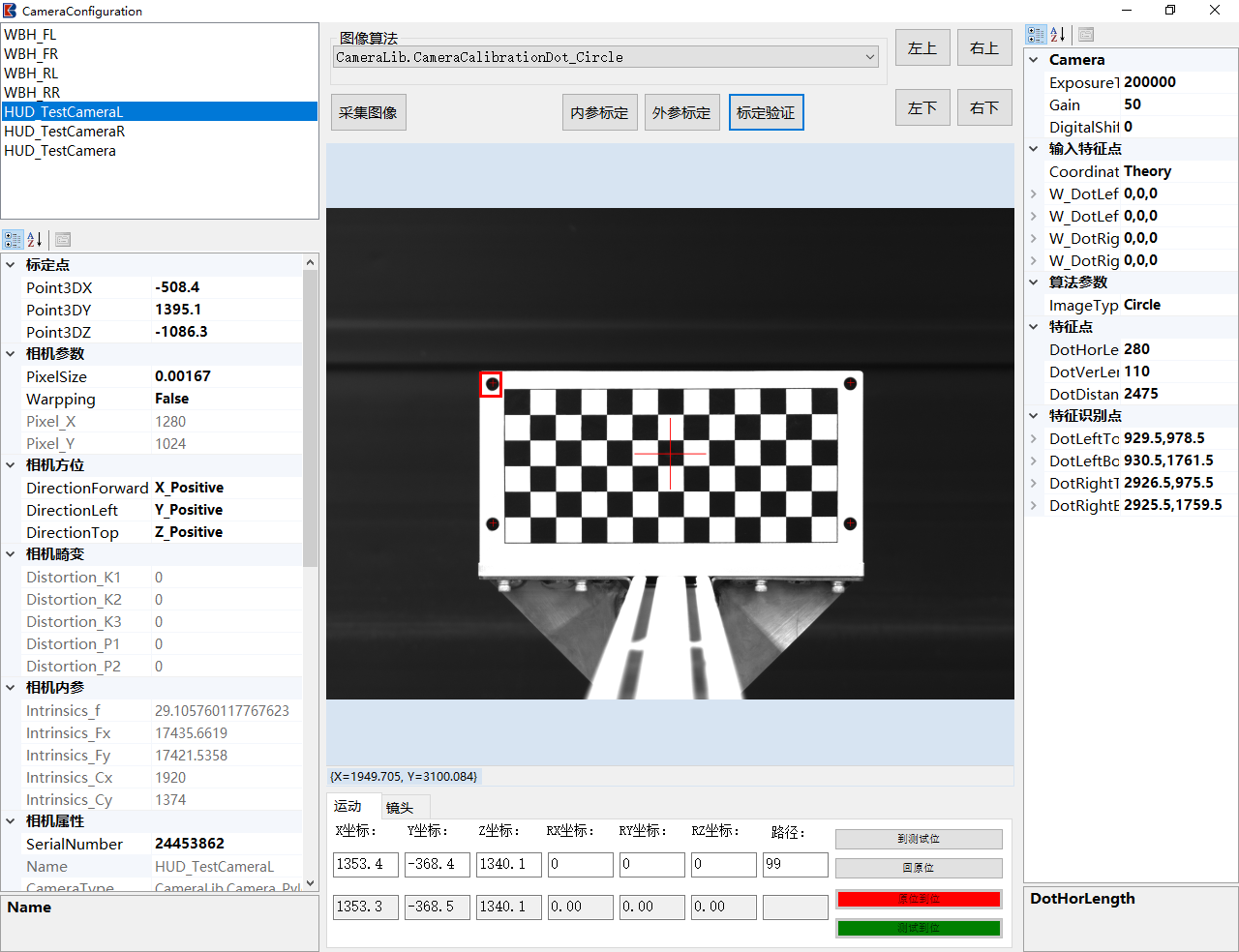1239x952 pixels.
Task: Click the Y坐标 input field showing -368.4
Action: [438, 864]
